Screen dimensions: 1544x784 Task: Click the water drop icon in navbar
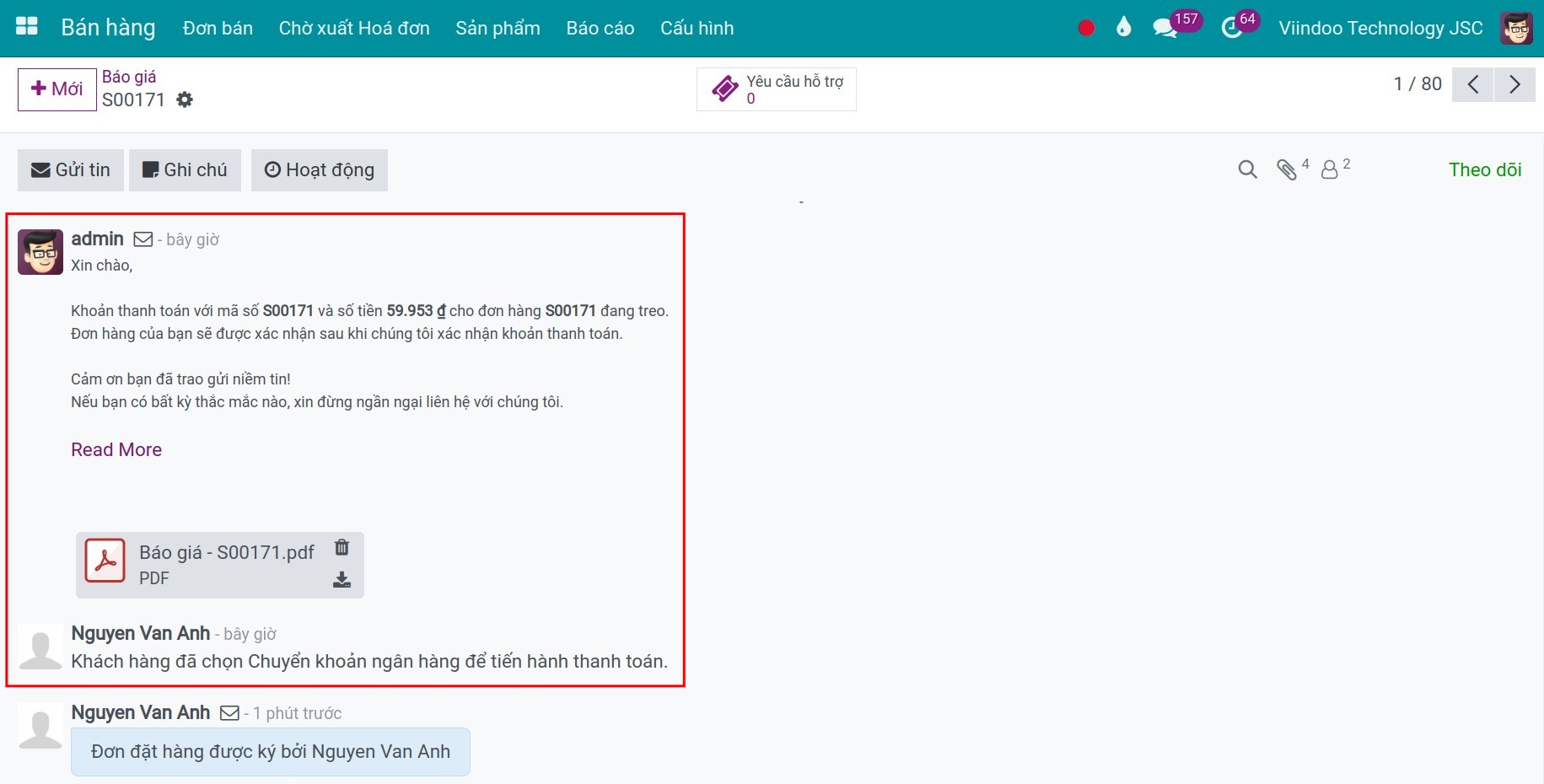click(x=1123, y=28)
